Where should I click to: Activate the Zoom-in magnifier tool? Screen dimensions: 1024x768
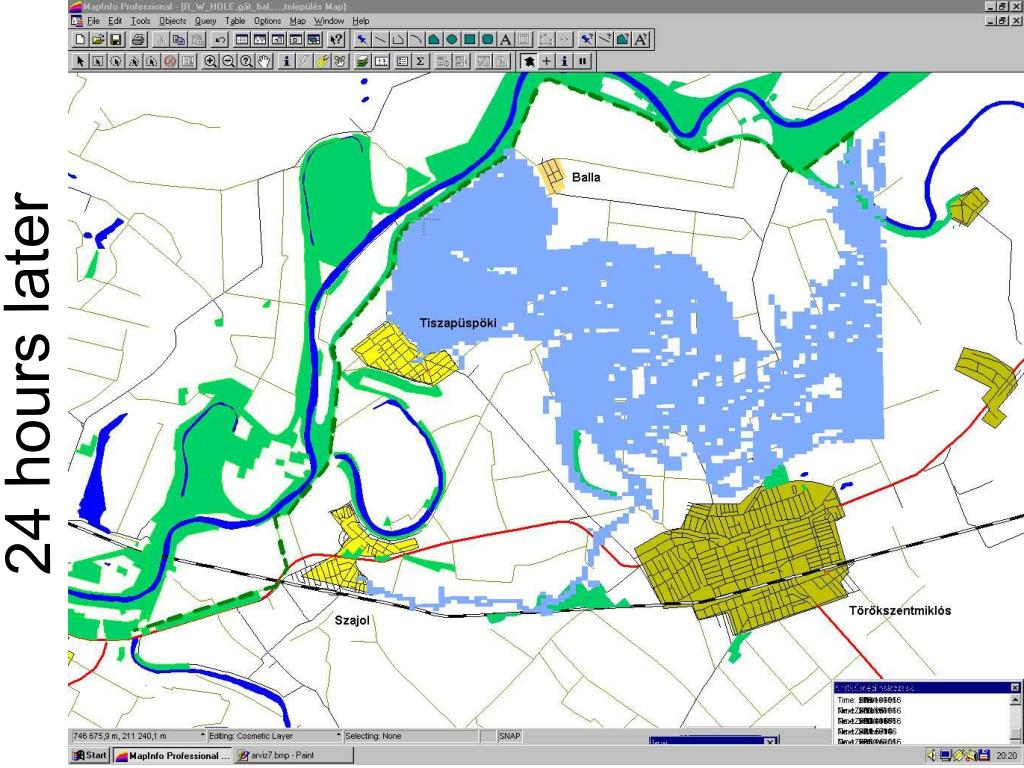coord(210,61)
